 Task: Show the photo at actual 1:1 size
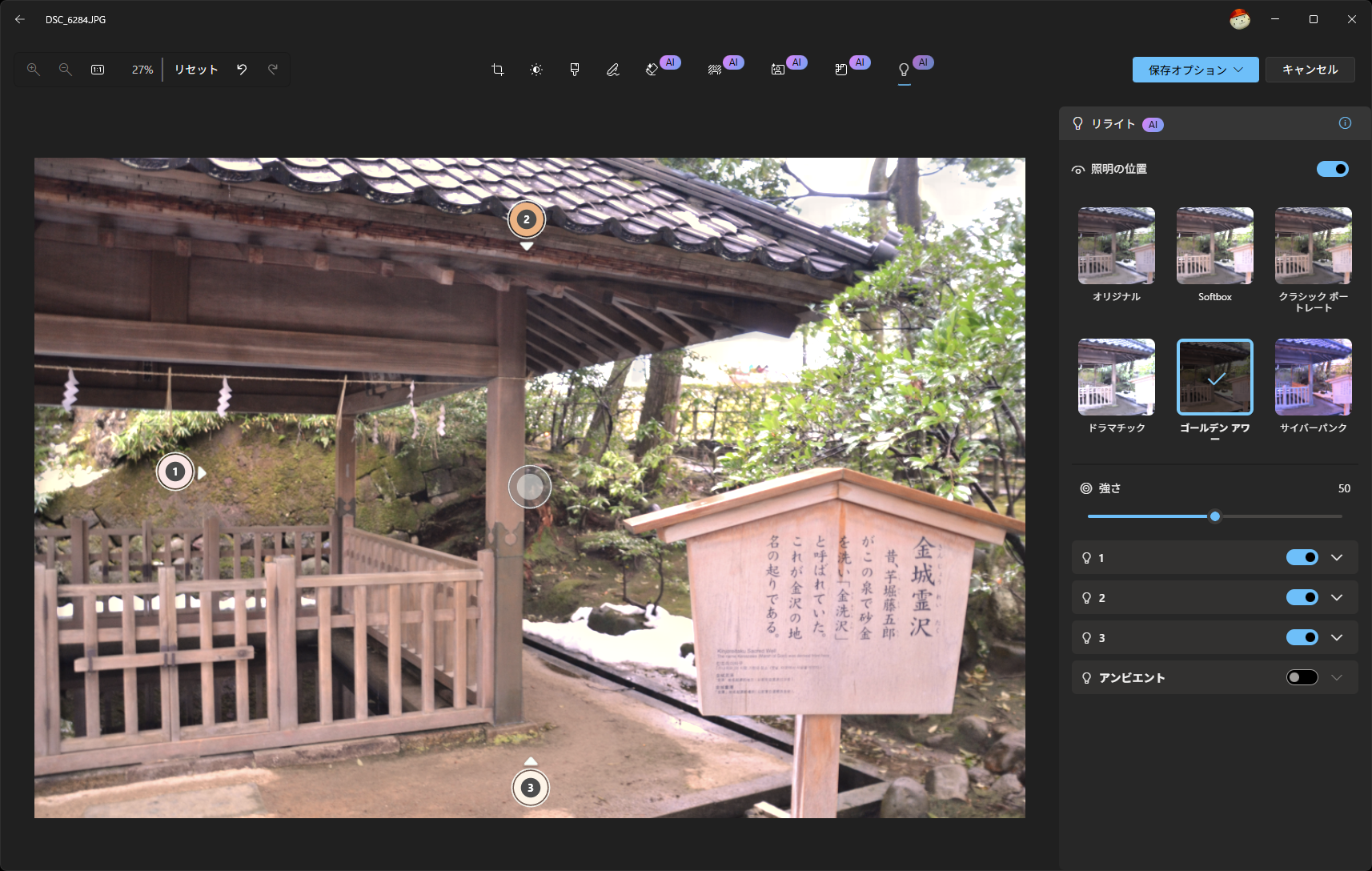[98, 70]
